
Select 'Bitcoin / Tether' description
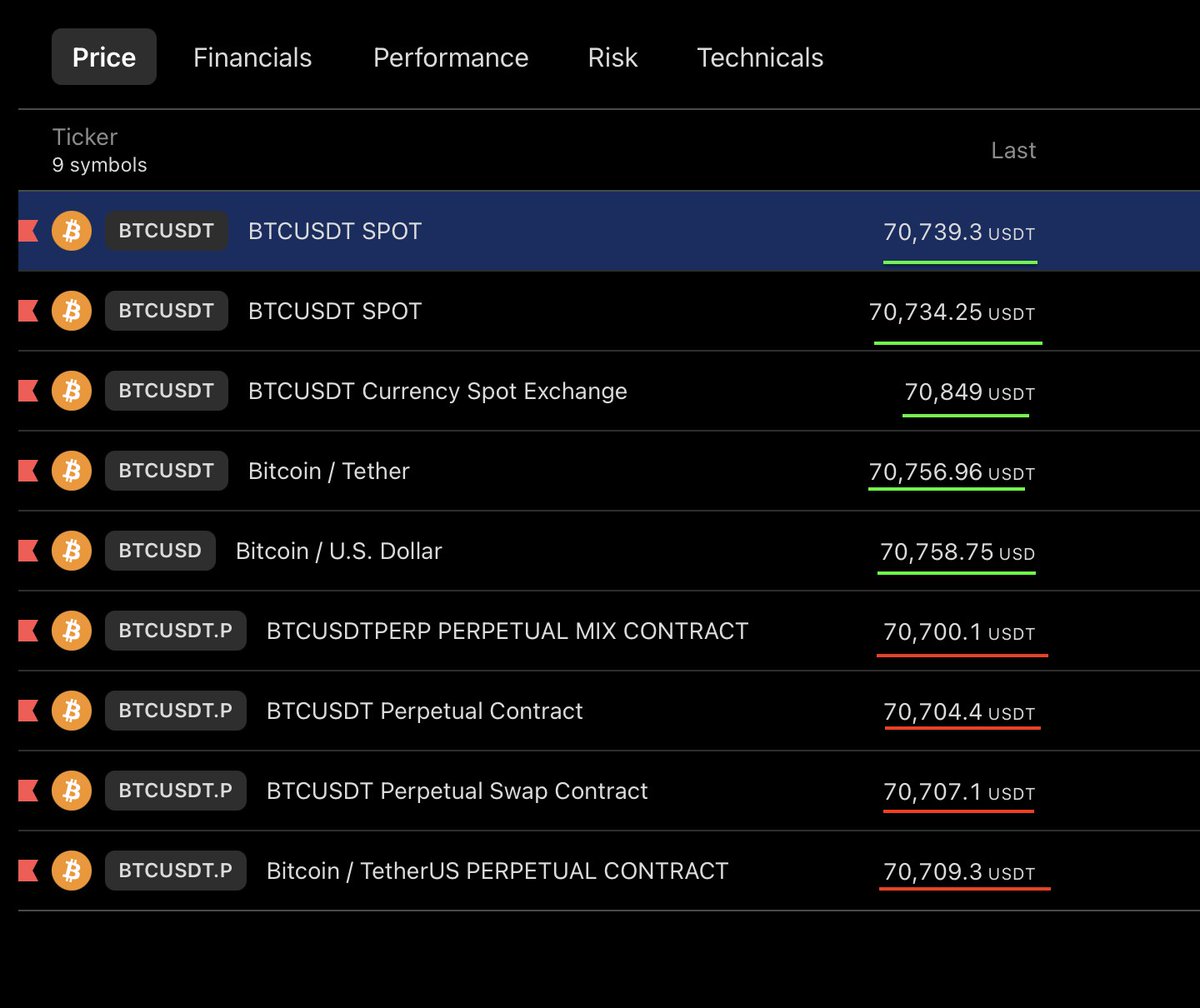pyautogui.click(x=329, y=471)
